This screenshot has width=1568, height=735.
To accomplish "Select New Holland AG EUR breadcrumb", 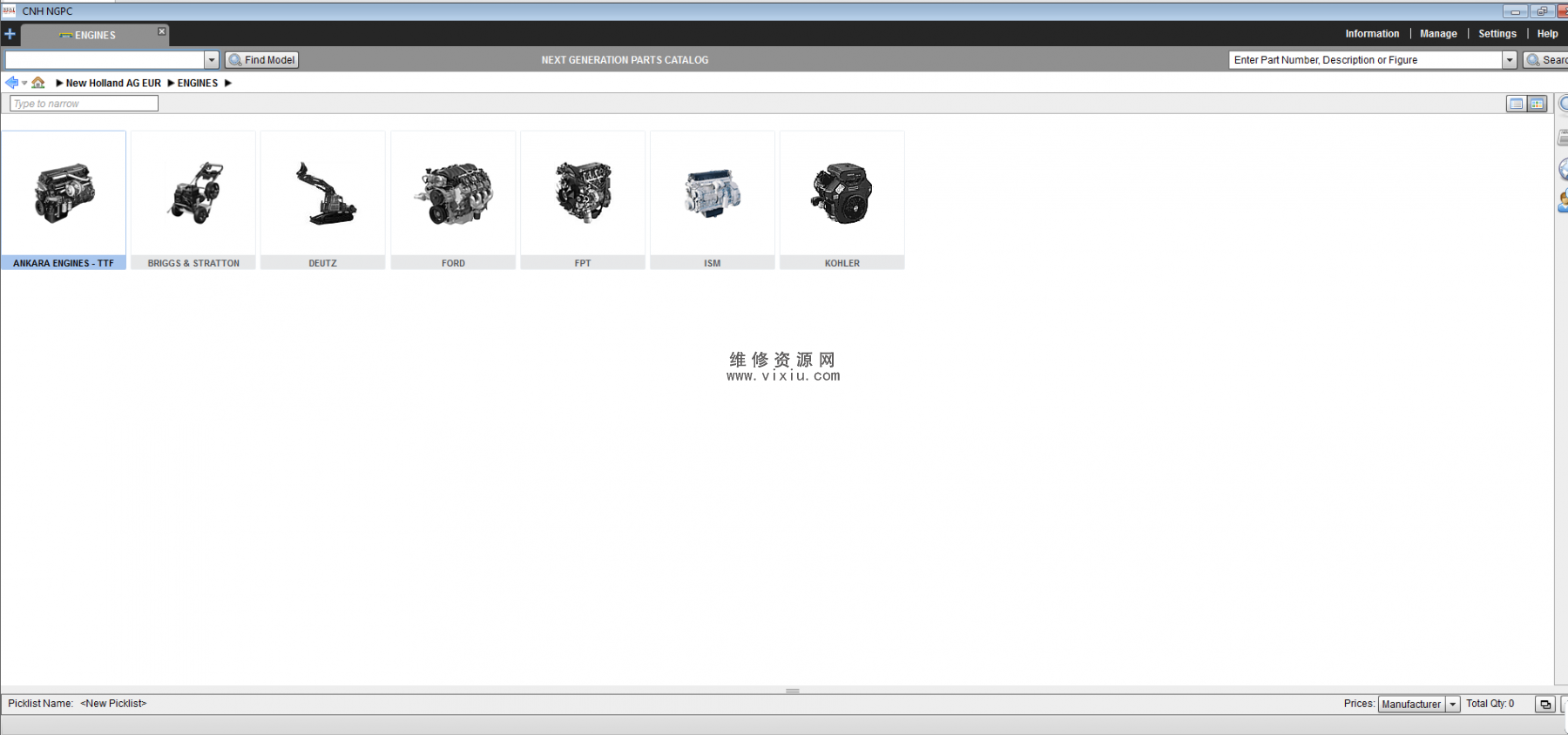I will click(113, 84).
